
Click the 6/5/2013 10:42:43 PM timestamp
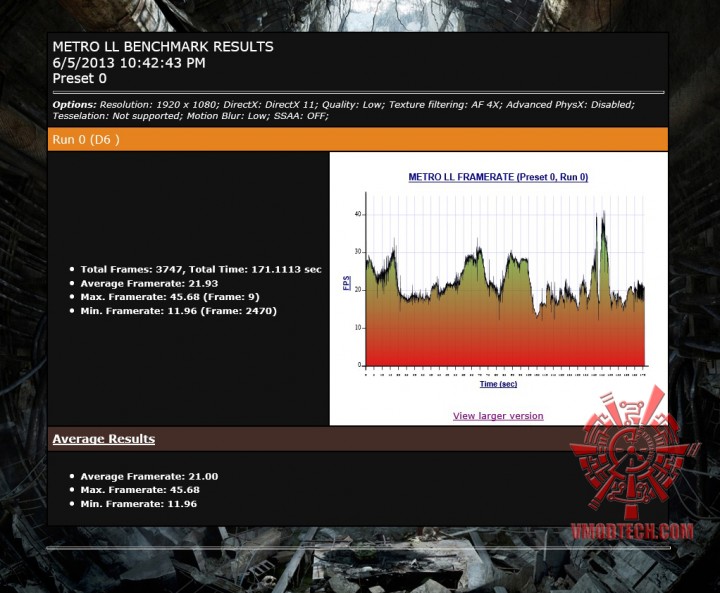[129, 63]
